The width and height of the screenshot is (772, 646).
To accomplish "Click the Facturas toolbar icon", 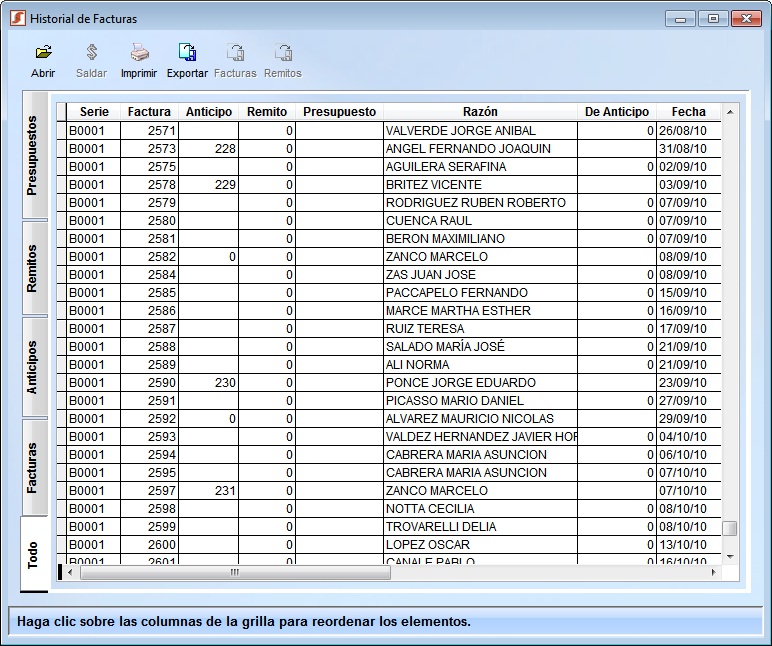I will tap(235, 53).
